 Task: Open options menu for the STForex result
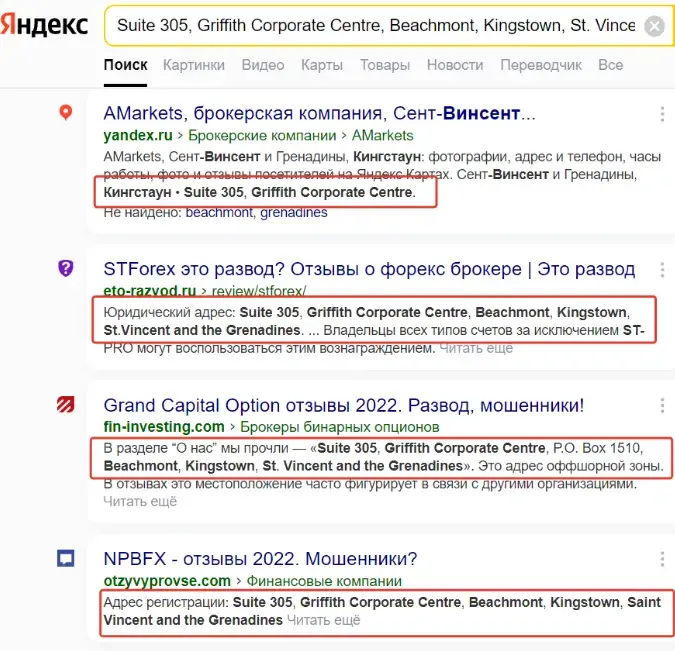[x=662, y=270]
